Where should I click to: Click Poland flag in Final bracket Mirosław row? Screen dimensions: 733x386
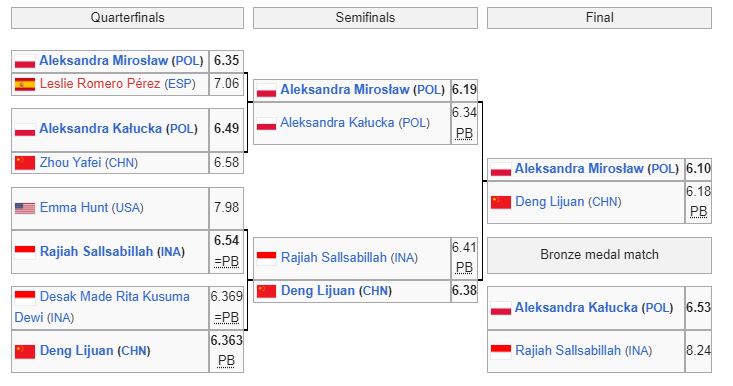pos(501,169)
